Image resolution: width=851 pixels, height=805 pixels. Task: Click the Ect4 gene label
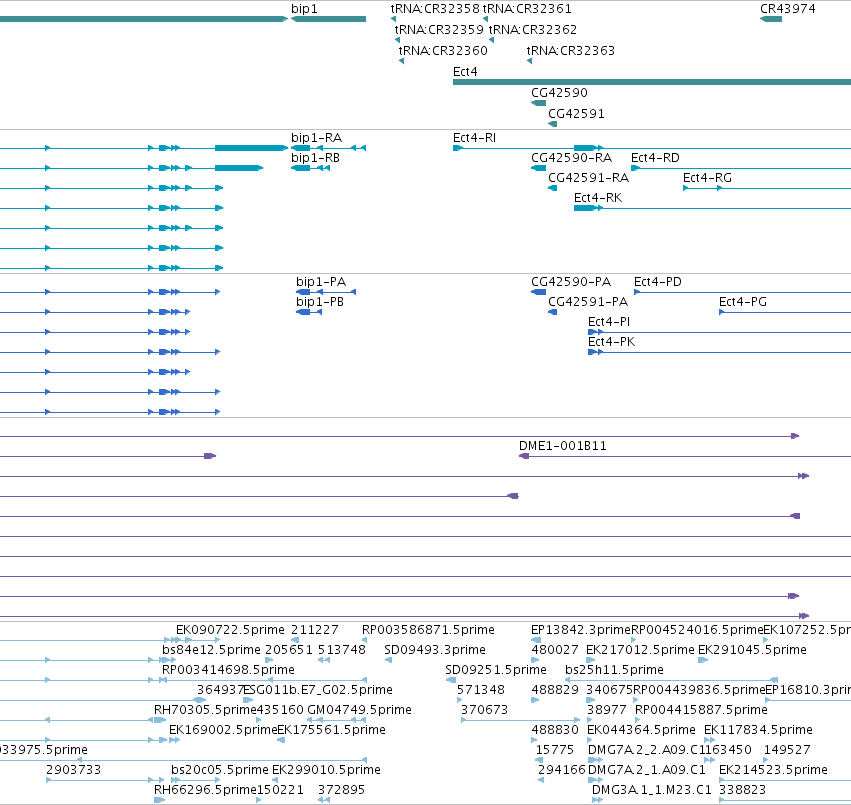pyautogui.click(x=465, y=72)
